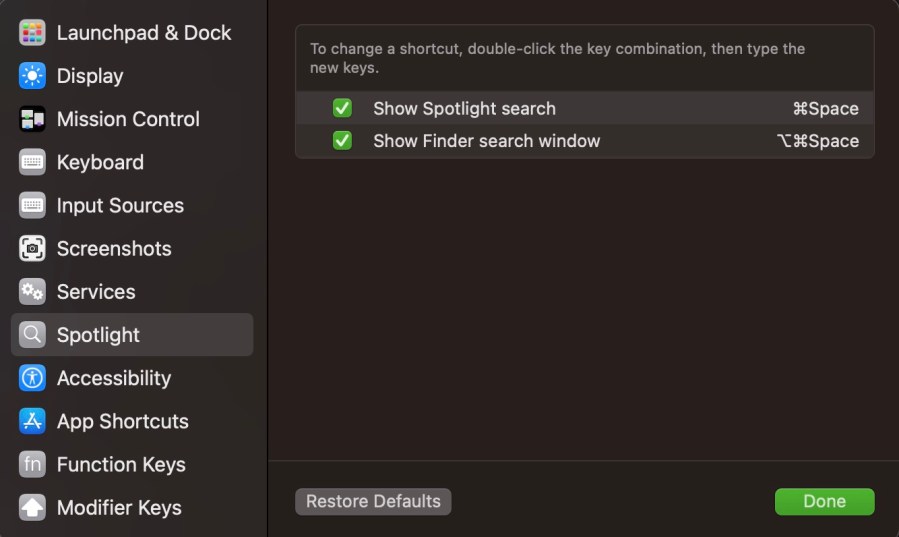Select the Show Finder search window row label
Image resolution: width=899 pixels, height=537 pixels.
pyautogui.click(x=486, y=141)
